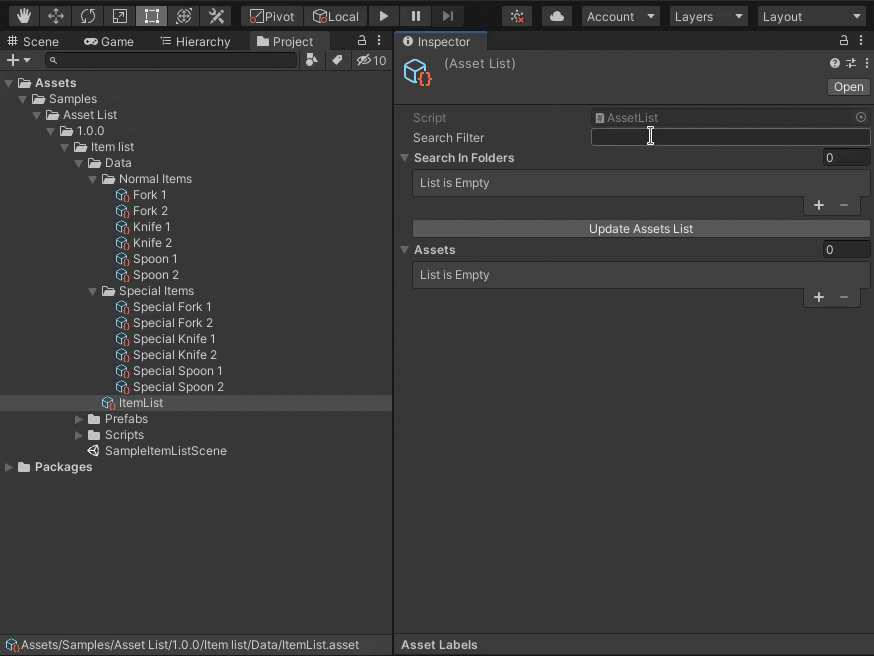Remove an entry from Search In Folders
The height and width of the screenshot is (656, 874).
844,205
